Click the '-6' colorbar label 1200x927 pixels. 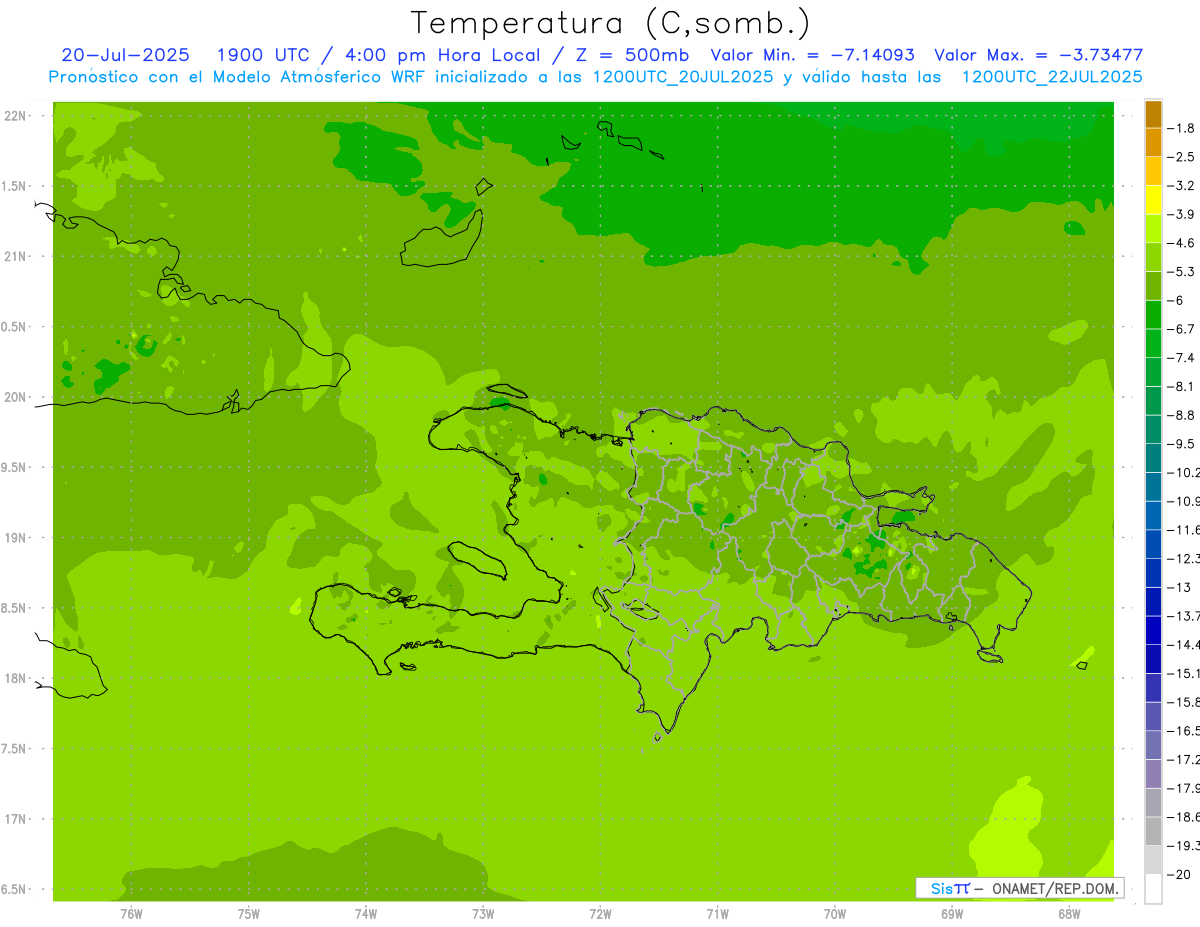(x=1174, y=300)
